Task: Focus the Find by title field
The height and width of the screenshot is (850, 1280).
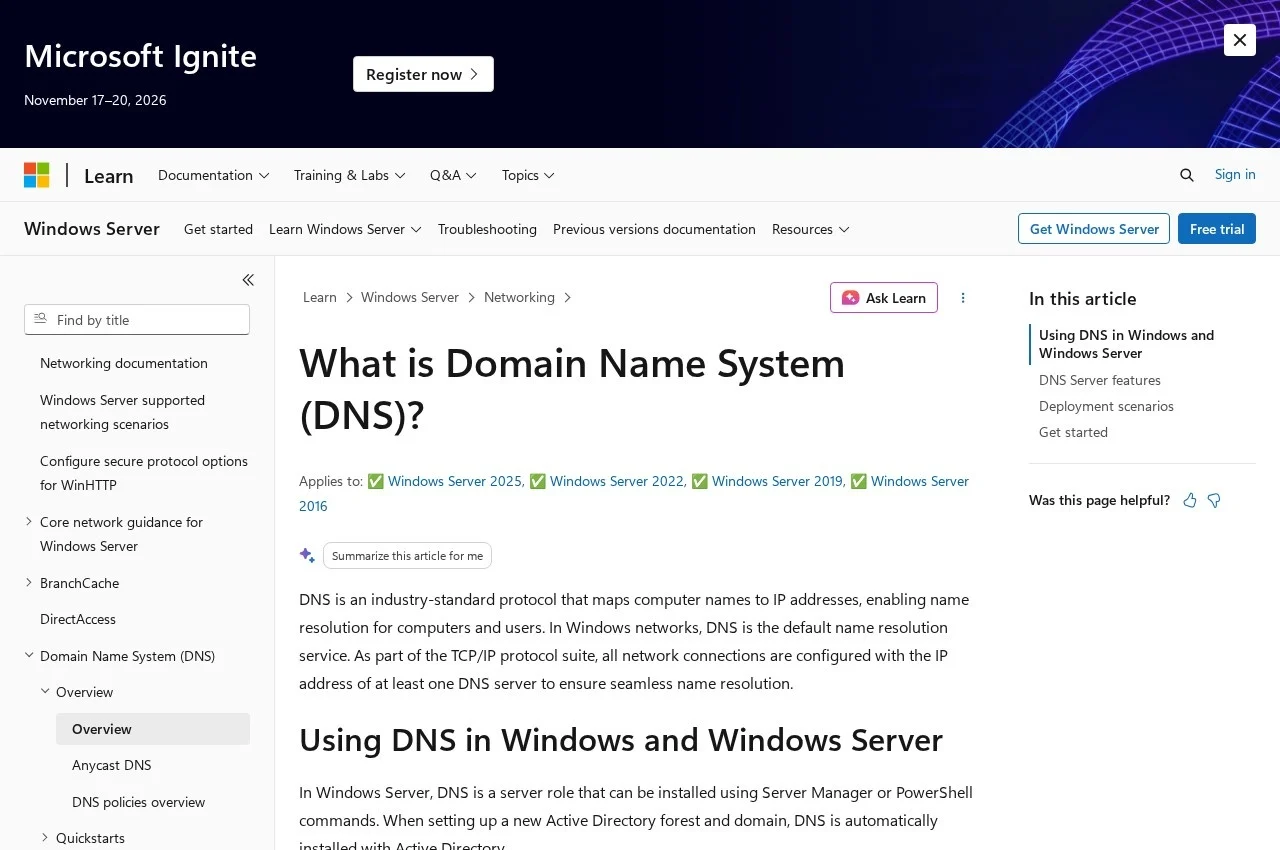Action: pyautogui.click(x=137, y=320)
